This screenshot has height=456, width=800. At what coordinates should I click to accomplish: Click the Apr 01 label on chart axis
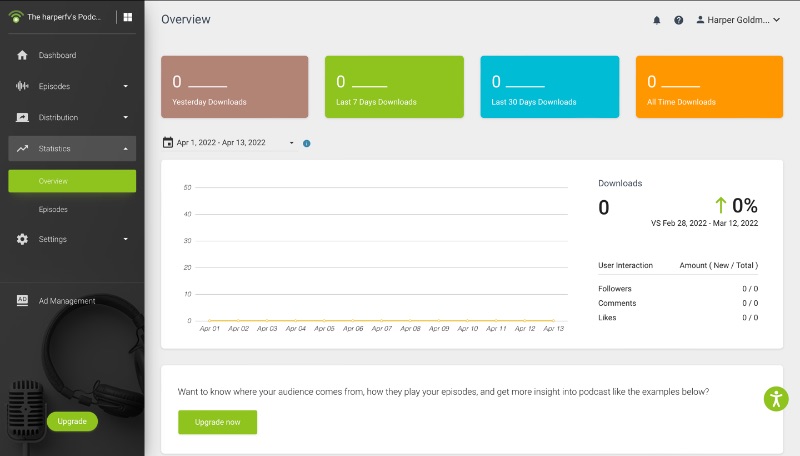tap(210, 328)
